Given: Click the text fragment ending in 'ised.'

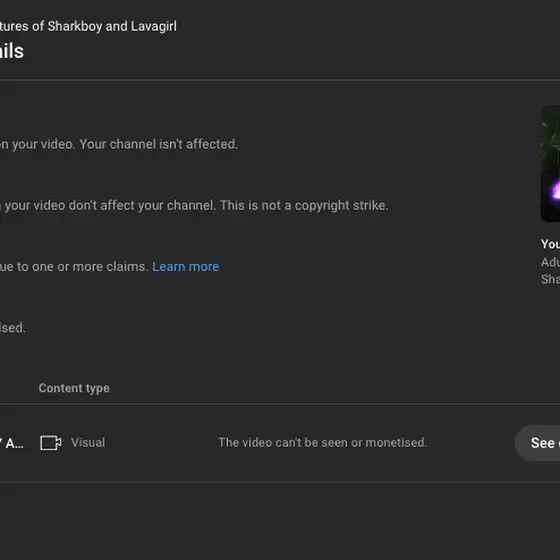Looking at the screenshot, I should pyautogui.click(x=13, y=328).
